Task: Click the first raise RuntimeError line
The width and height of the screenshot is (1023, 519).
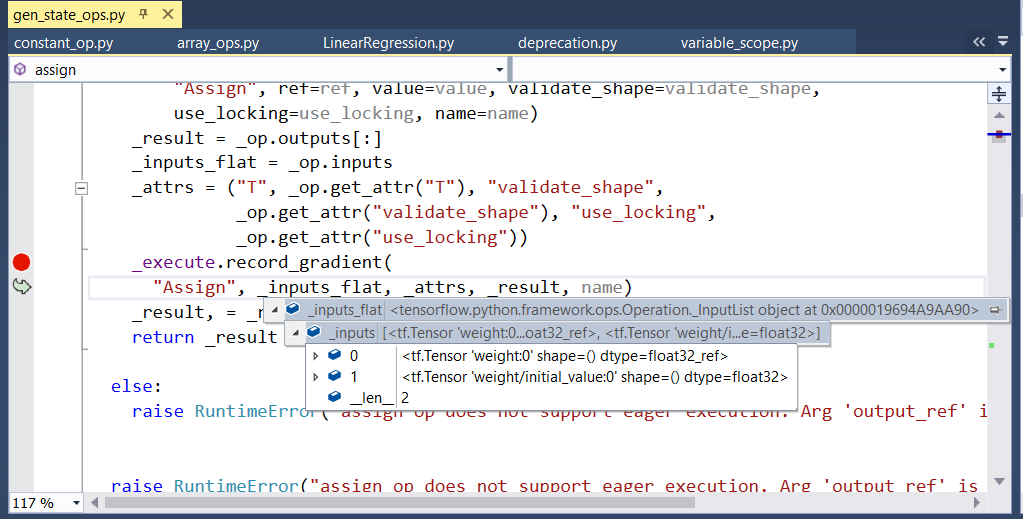Action: (x=558, y=411)
